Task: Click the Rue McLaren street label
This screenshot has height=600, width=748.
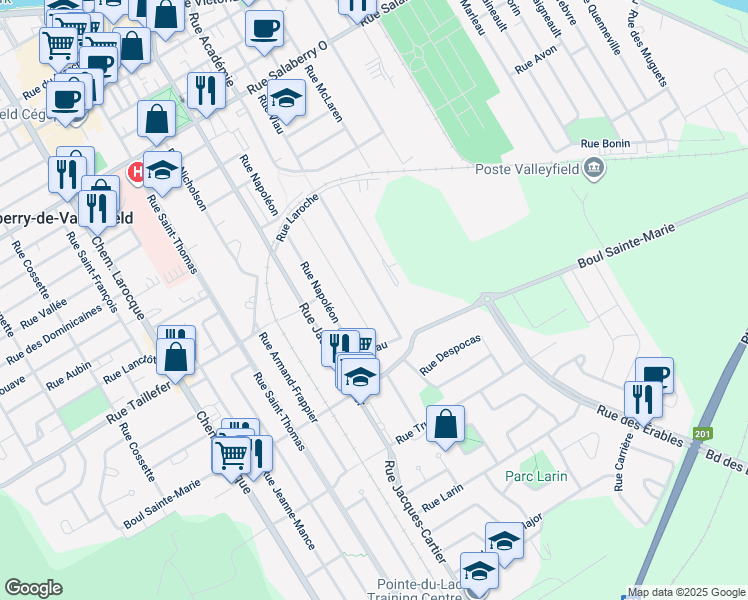Action: pos(324,93)
